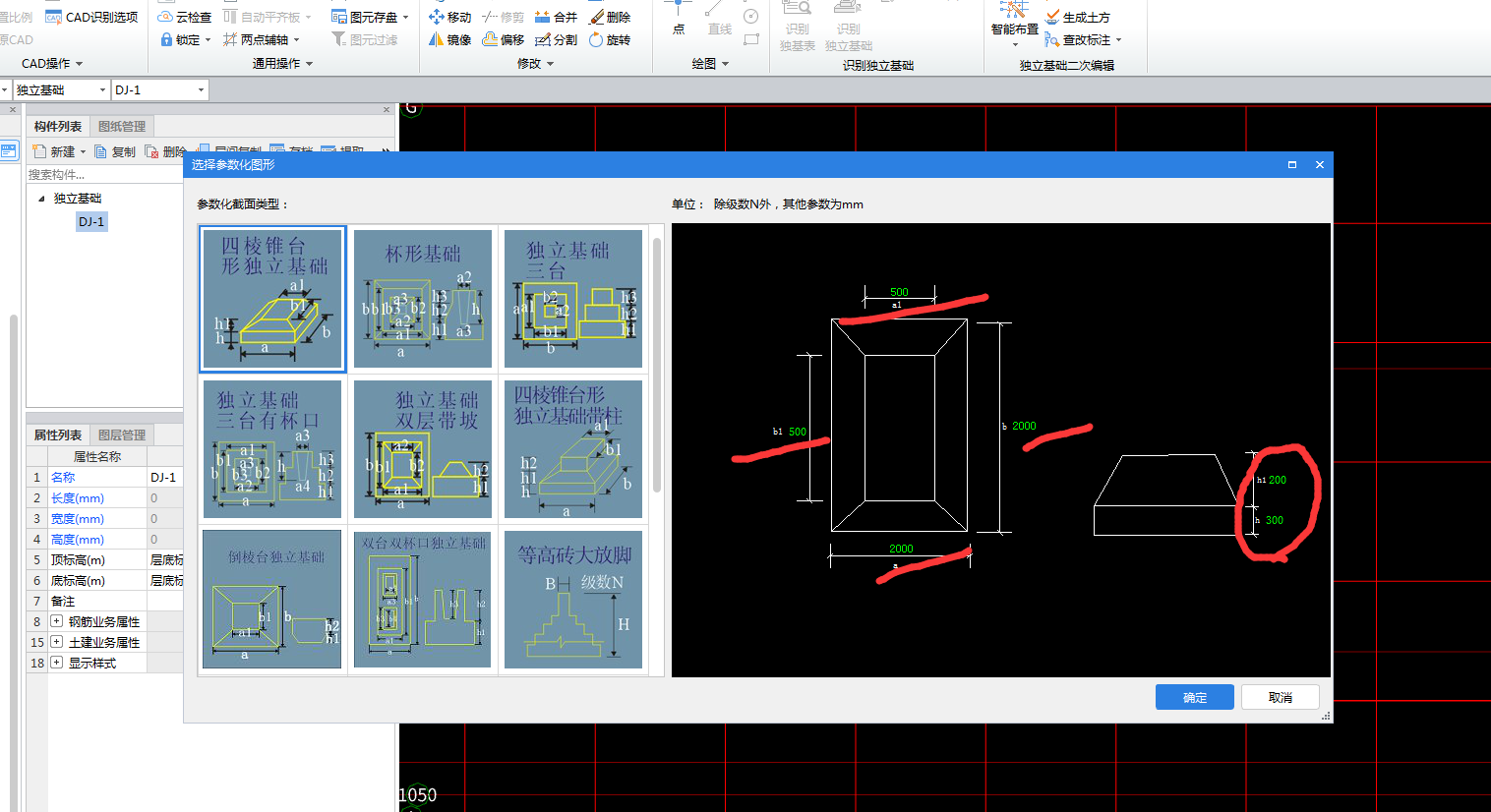The width and height of the screenshot is (1491, 812).
Task: Choose 独立基础三台 section thumbnail
Action: point(573,299)
